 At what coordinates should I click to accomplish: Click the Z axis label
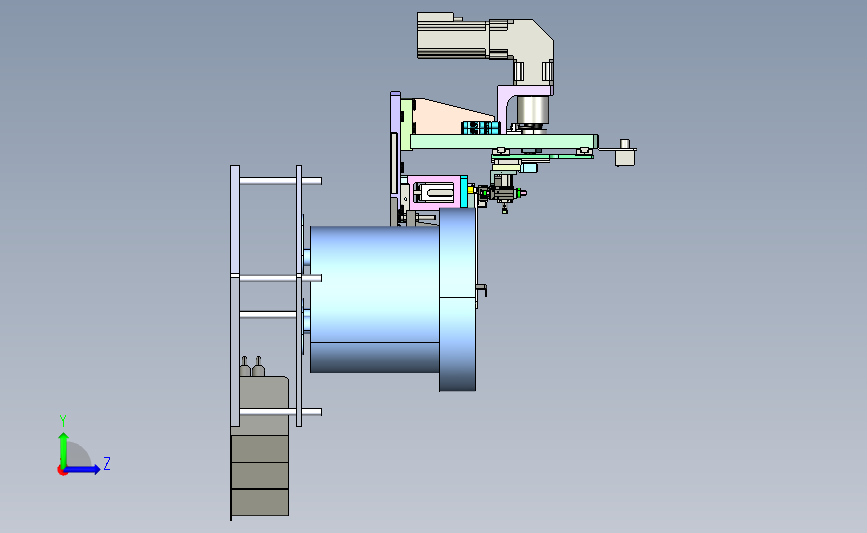(x=107, y=463)
